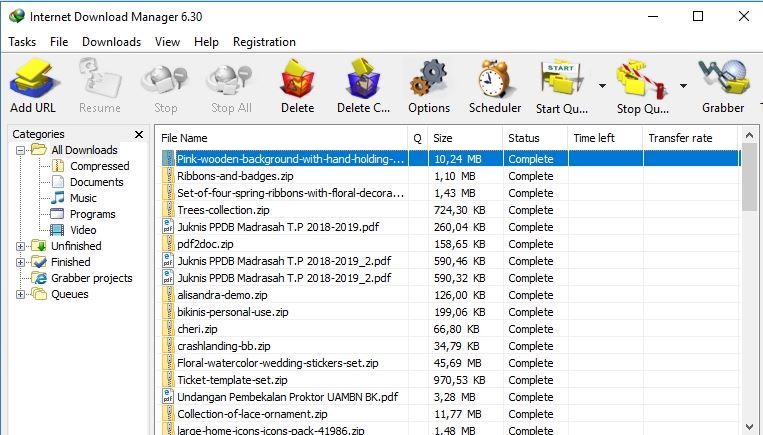Sort by the Q column header
This screenshot has width=763, height=435.
[x=418, y=138]
